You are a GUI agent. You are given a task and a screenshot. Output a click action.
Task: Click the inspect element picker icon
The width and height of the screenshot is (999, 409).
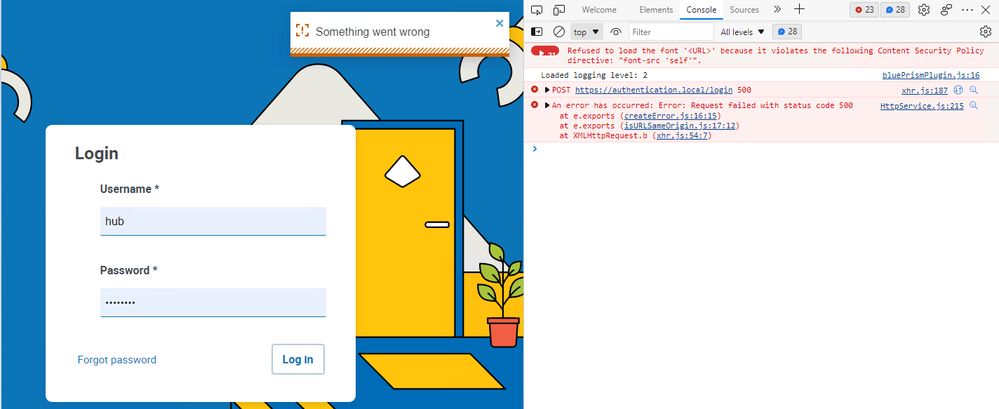click(x=536, y=10)
